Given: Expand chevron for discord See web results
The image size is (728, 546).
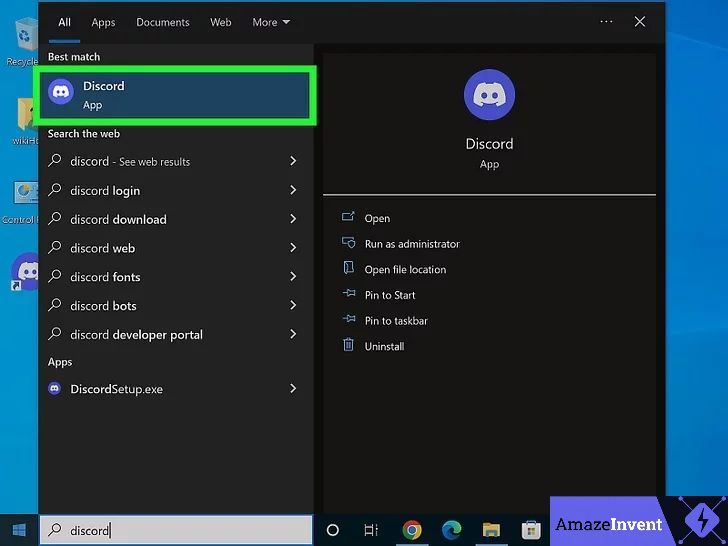Looking at the screenshot, I should point(293,161).
